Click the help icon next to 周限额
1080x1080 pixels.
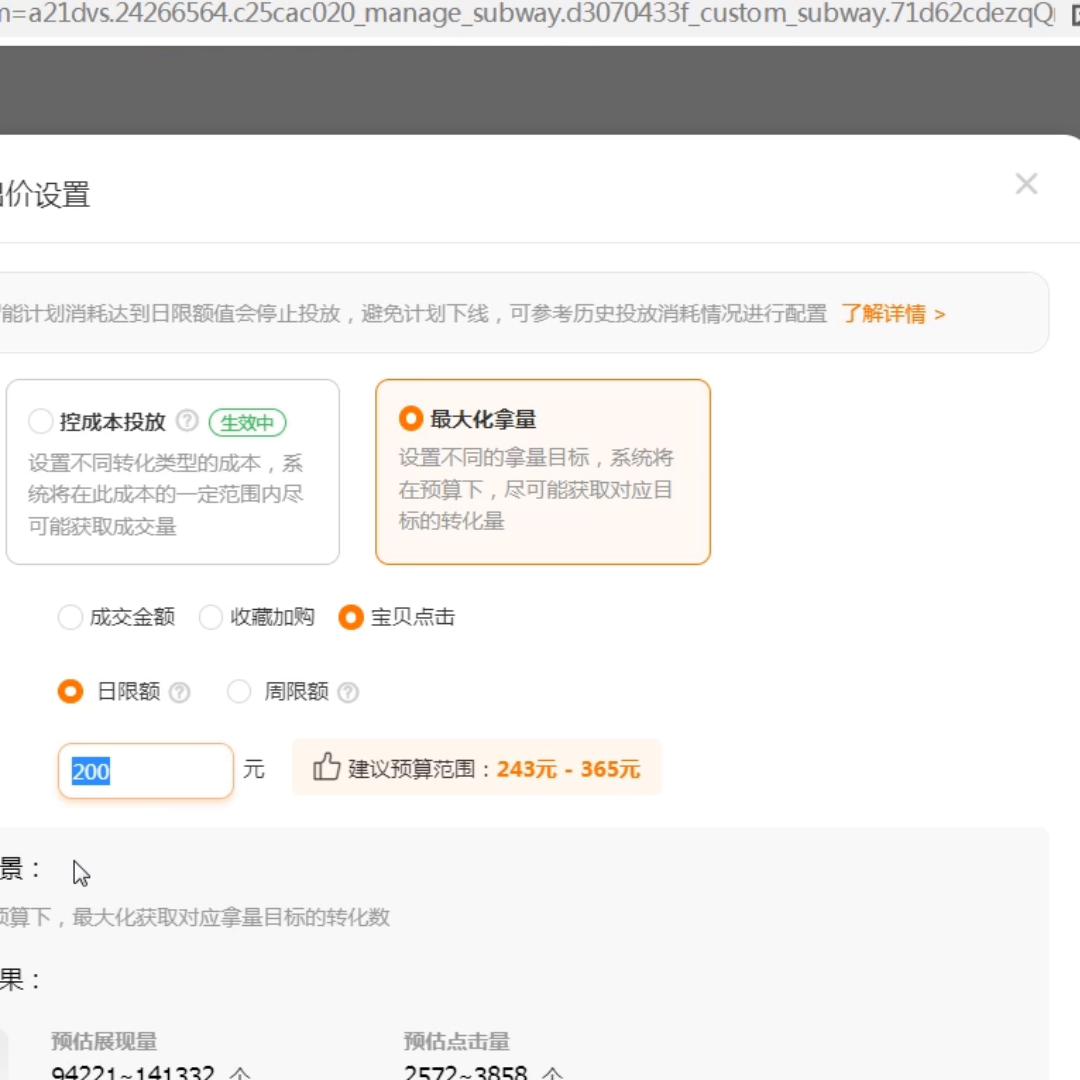(x=348, y=691)
